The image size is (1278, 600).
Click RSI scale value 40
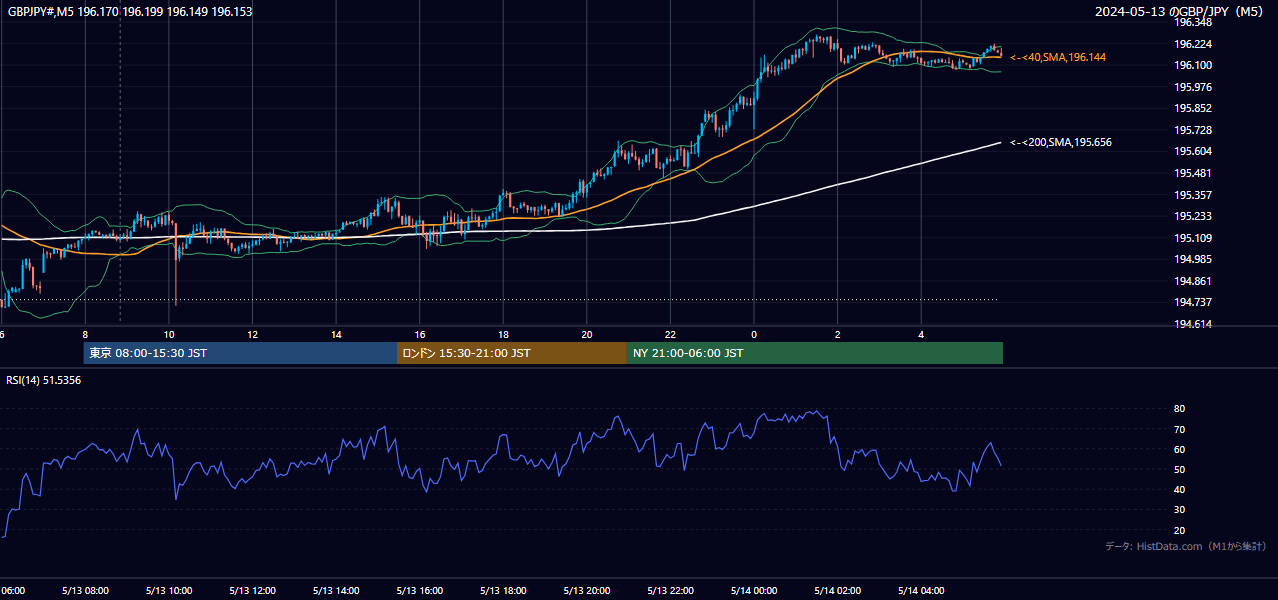1180,489
